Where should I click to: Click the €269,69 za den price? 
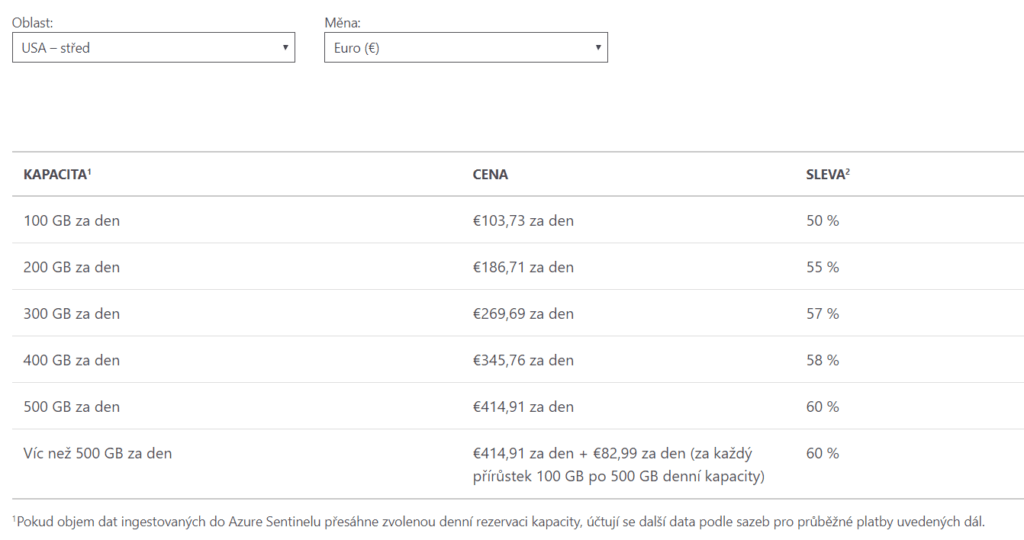(x=523, y=313)
